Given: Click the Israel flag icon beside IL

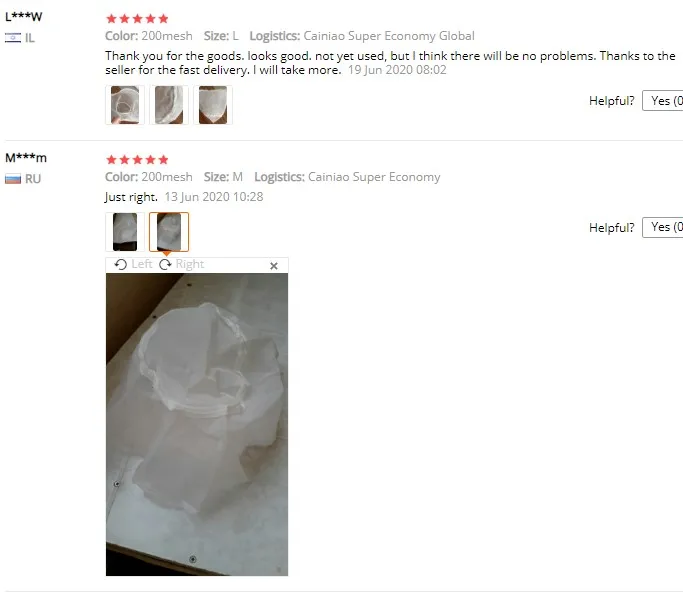Looking at the screenshot, I should click(13, 38).
